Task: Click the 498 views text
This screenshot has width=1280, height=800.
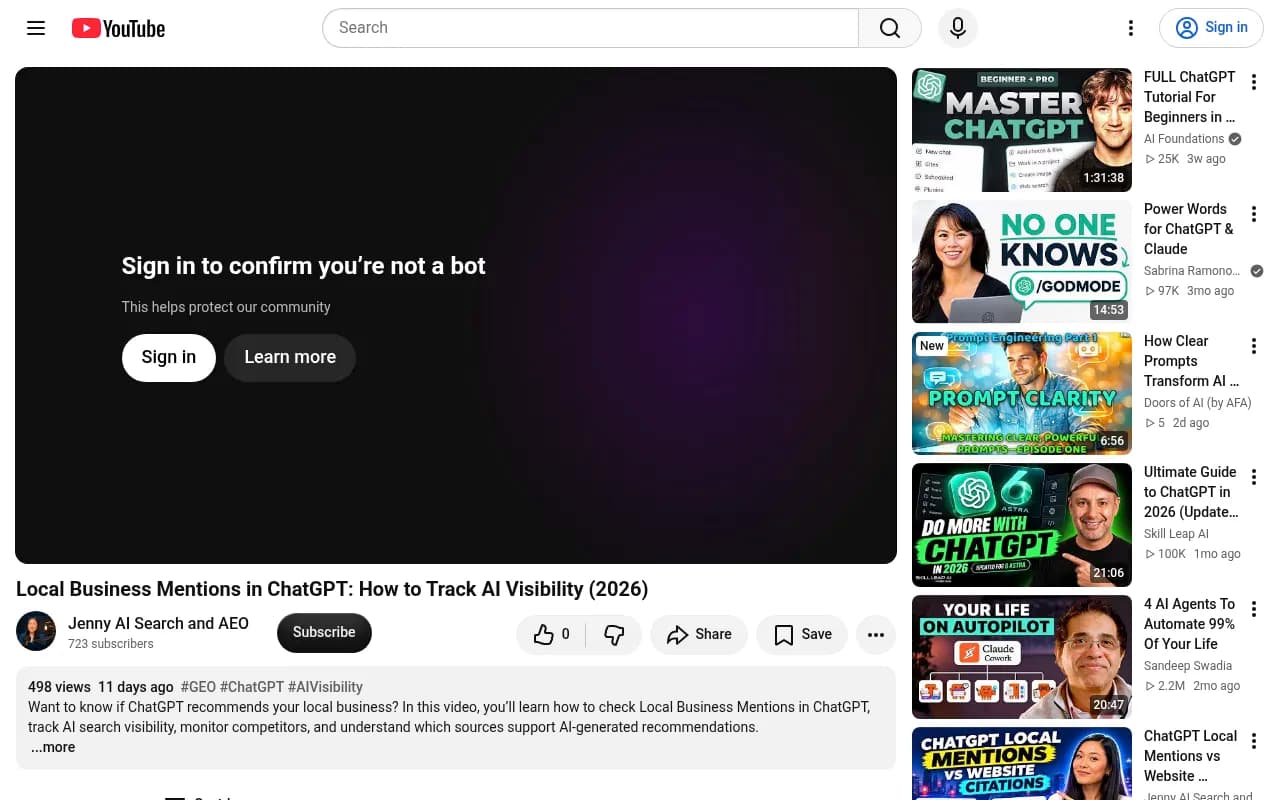Action: click(59, 687)
